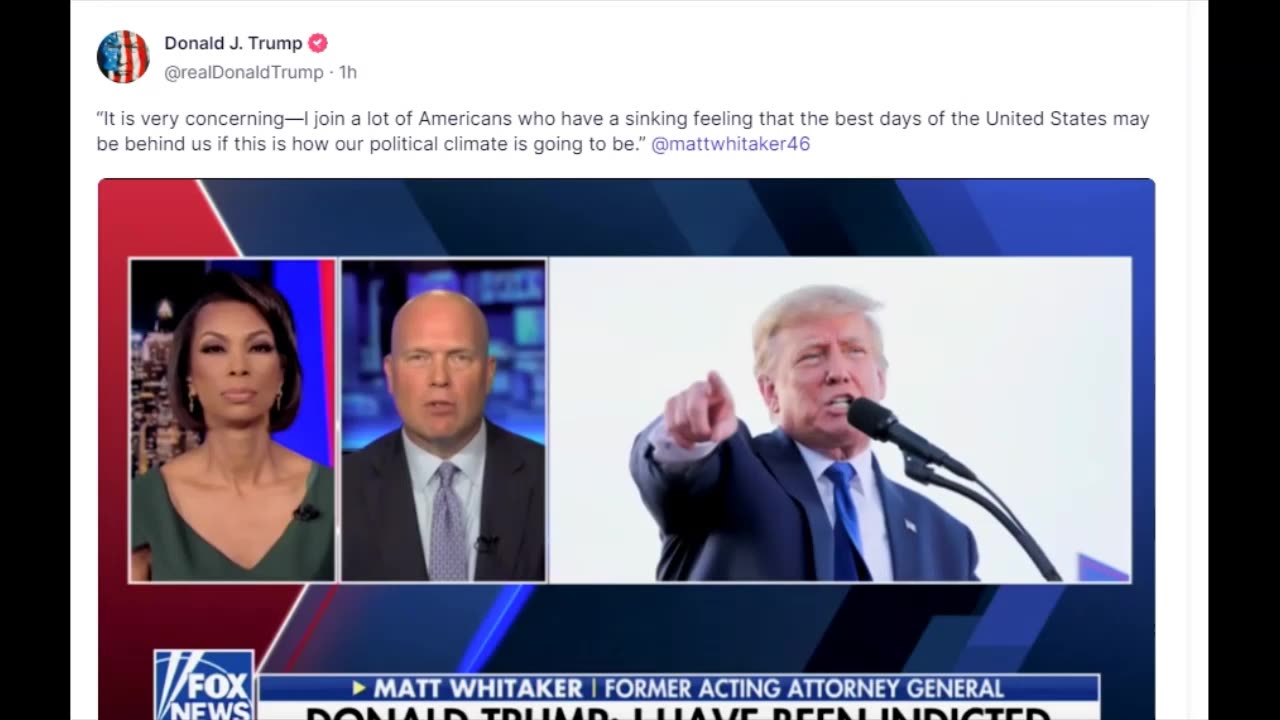Open the middle panel with bald man

pos(444,420)
